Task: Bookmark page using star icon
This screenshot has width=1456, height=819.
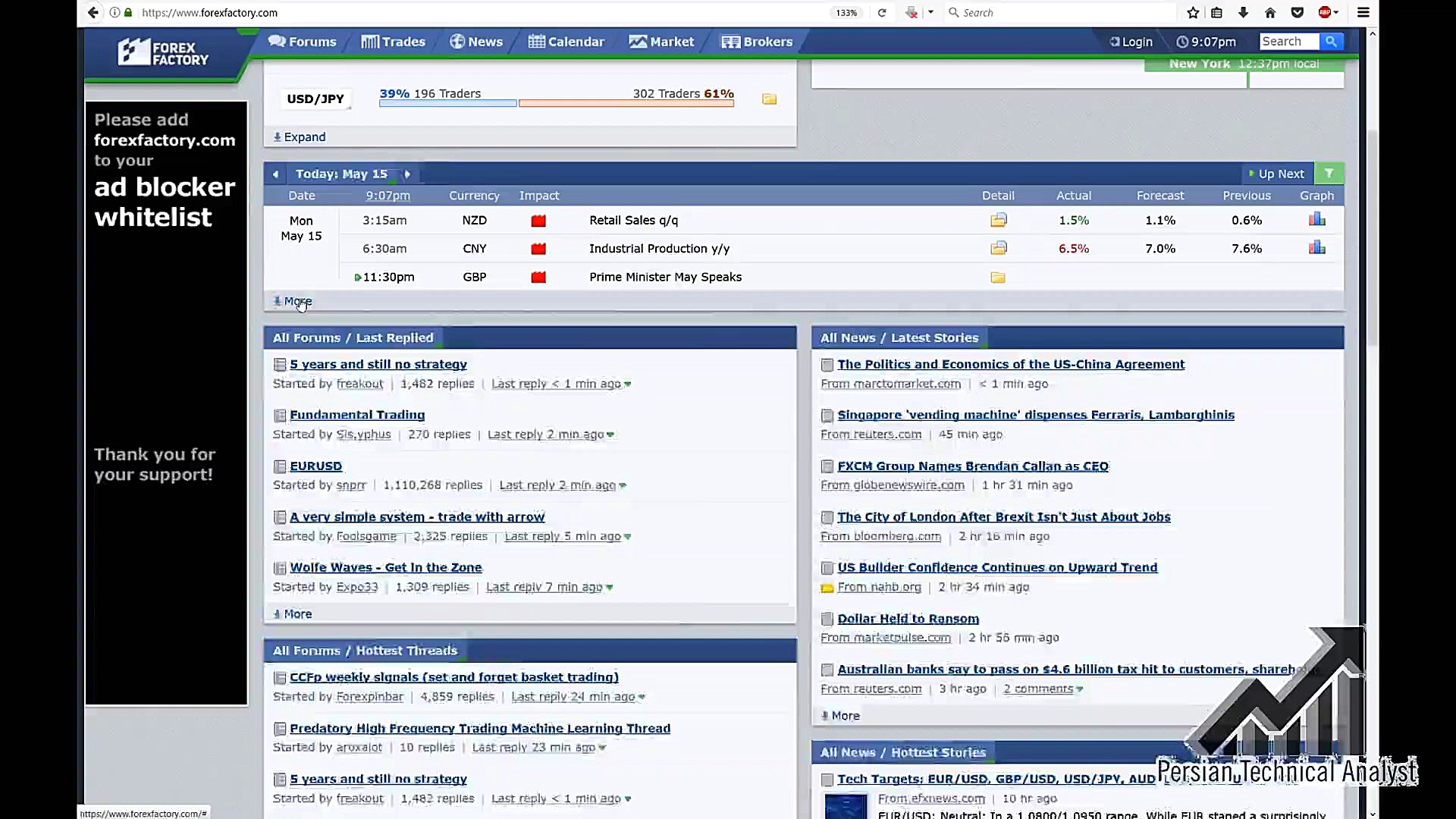Action: click(1193, 12)
